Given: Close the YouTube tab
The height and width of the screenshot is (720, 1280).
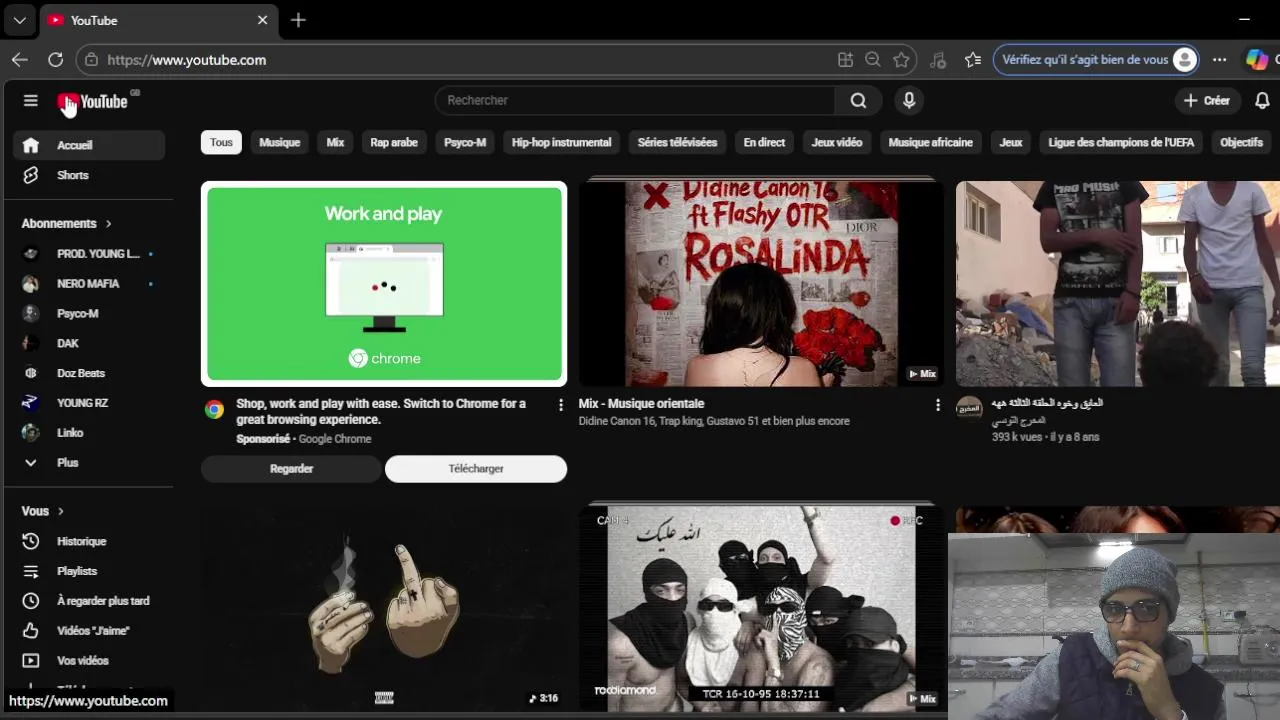Looking at the screenshot, I should [x=262, y=20].
